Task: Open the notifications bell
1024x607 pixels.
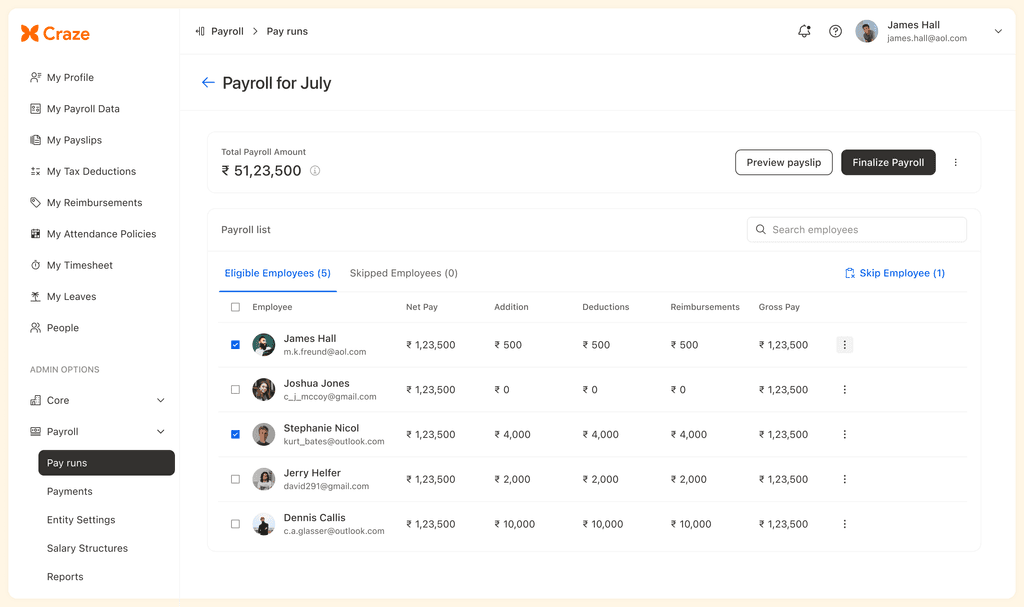Action: pyautogui.click(x=805, y=31)
